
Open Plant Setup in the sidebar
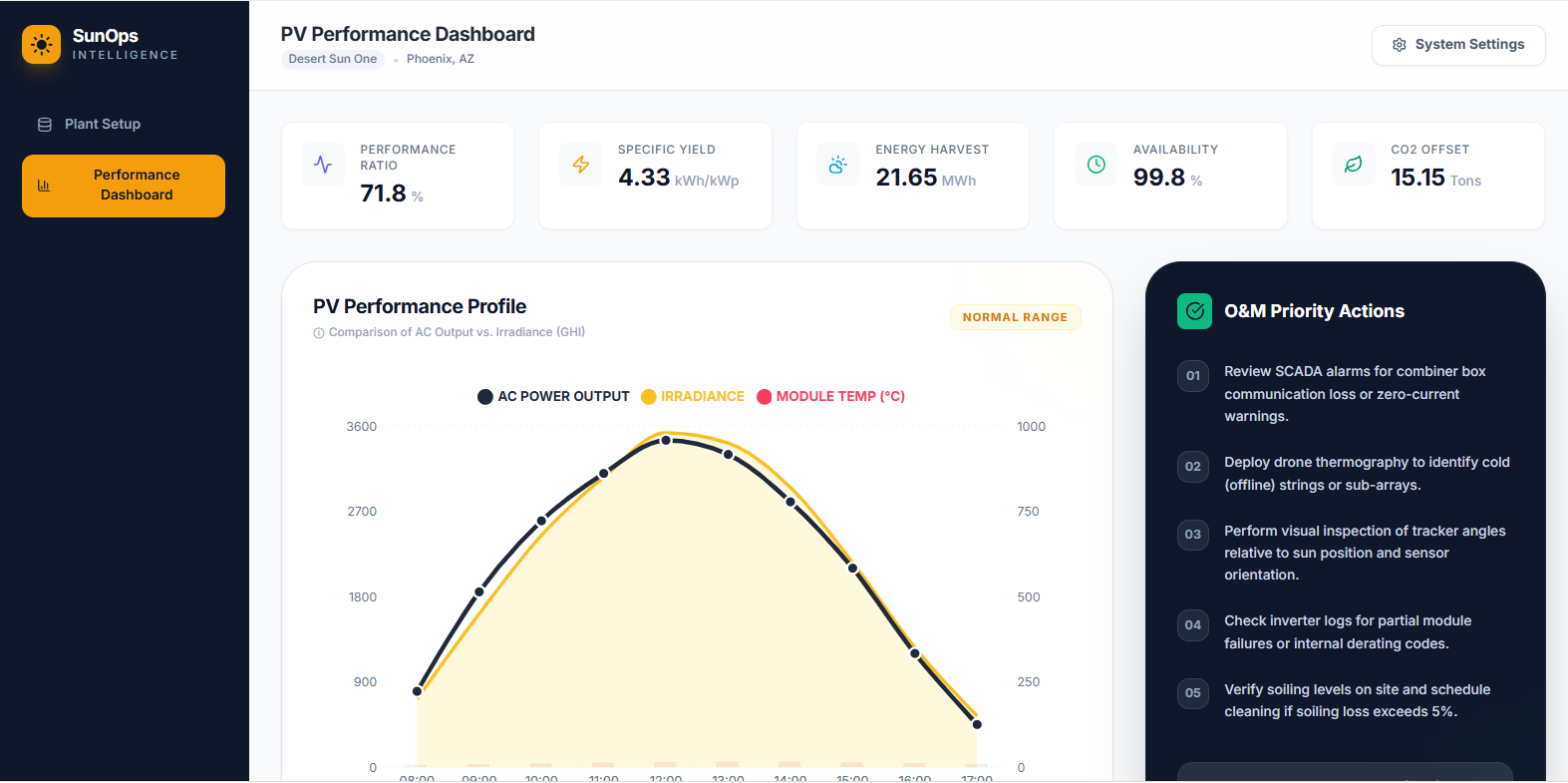click(x=102, y=125)
